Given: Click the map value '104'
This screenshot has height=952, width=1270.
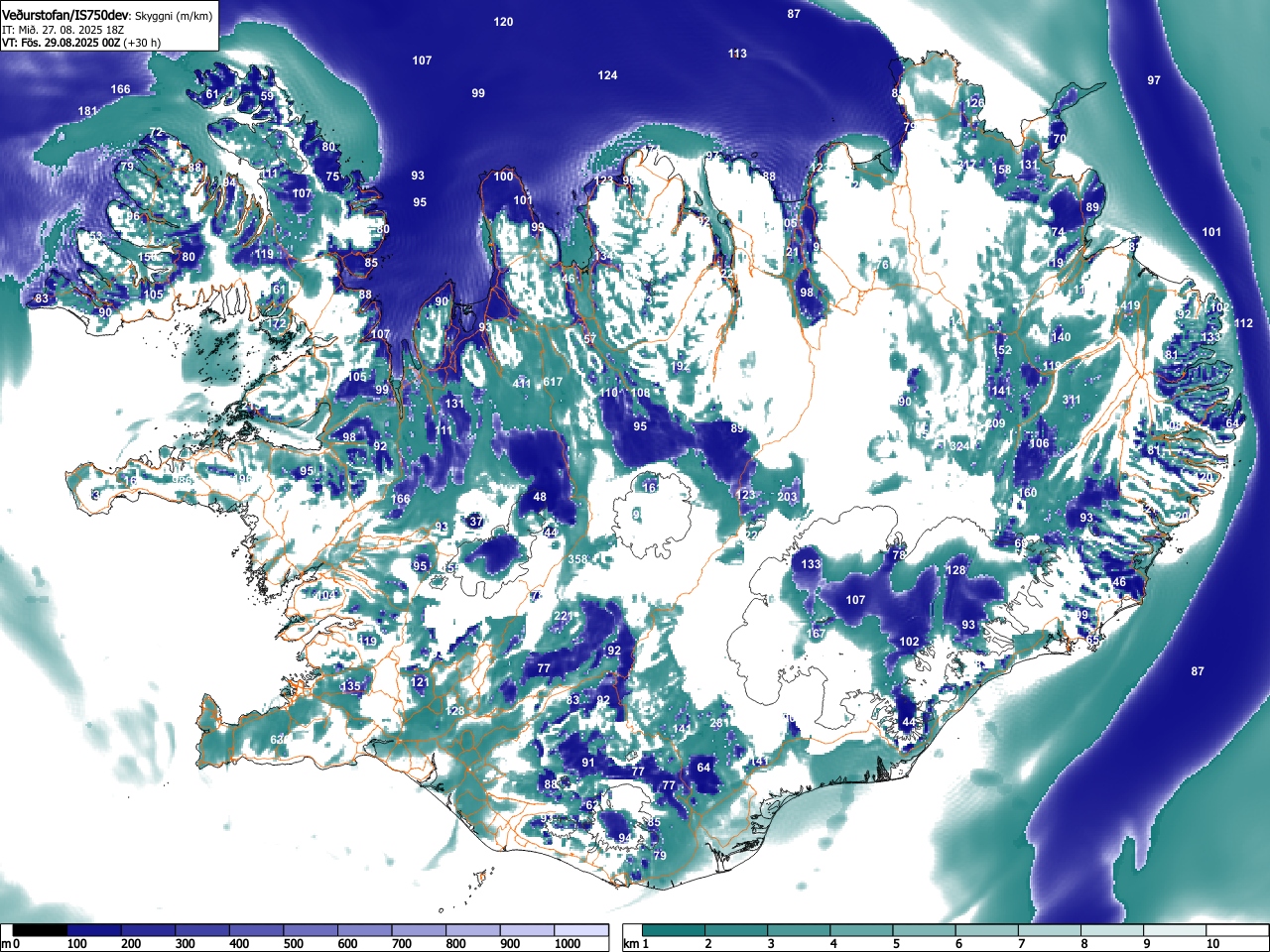Looking at the screenshot, I should pos(325,595).
